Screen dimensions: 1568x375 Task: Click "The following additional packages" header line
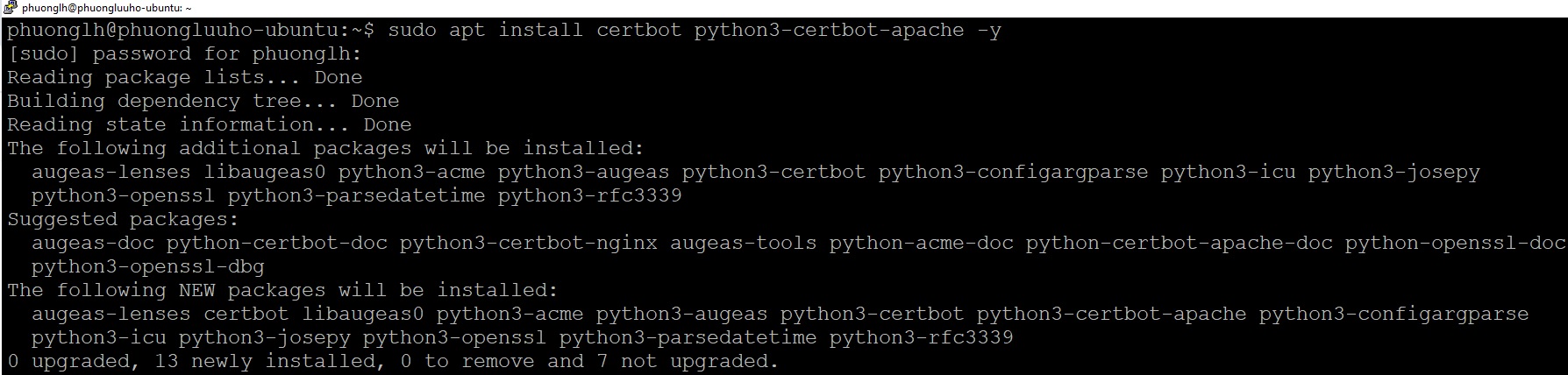325,149
